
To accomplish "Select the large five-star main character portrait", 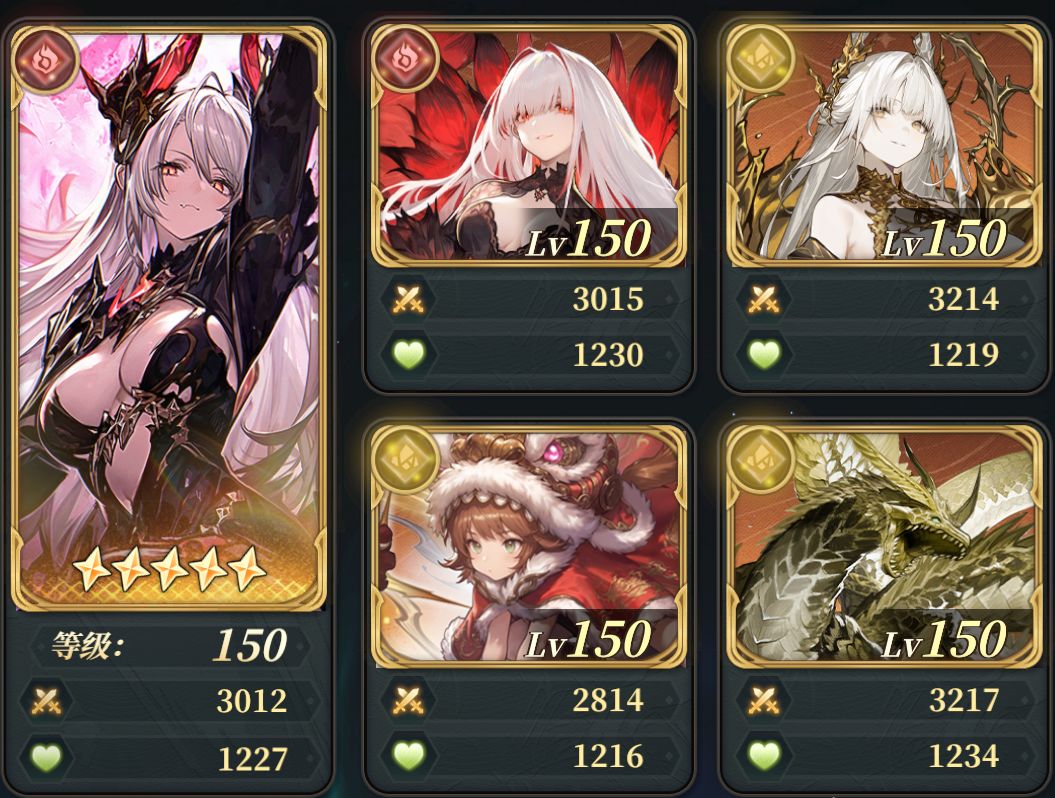I will (x=168, y=318).
